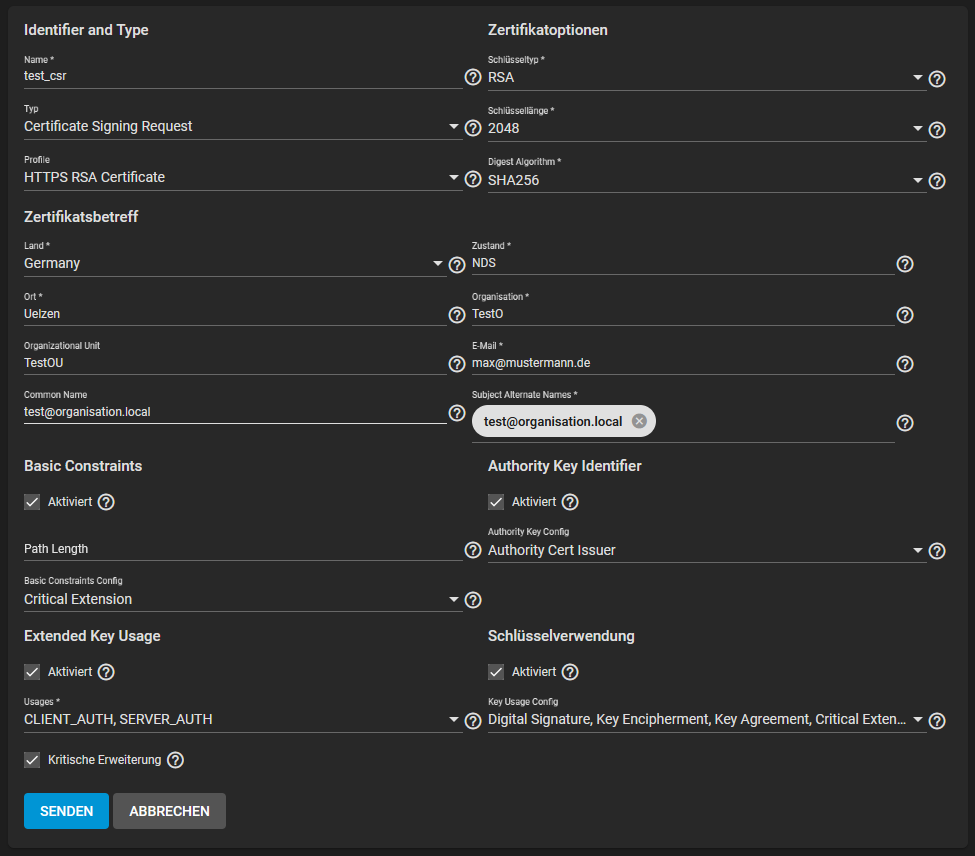Focus the Path Length input
Image resolution: width=975 pixels, height=856 pixels.
(x=243, y=550)
